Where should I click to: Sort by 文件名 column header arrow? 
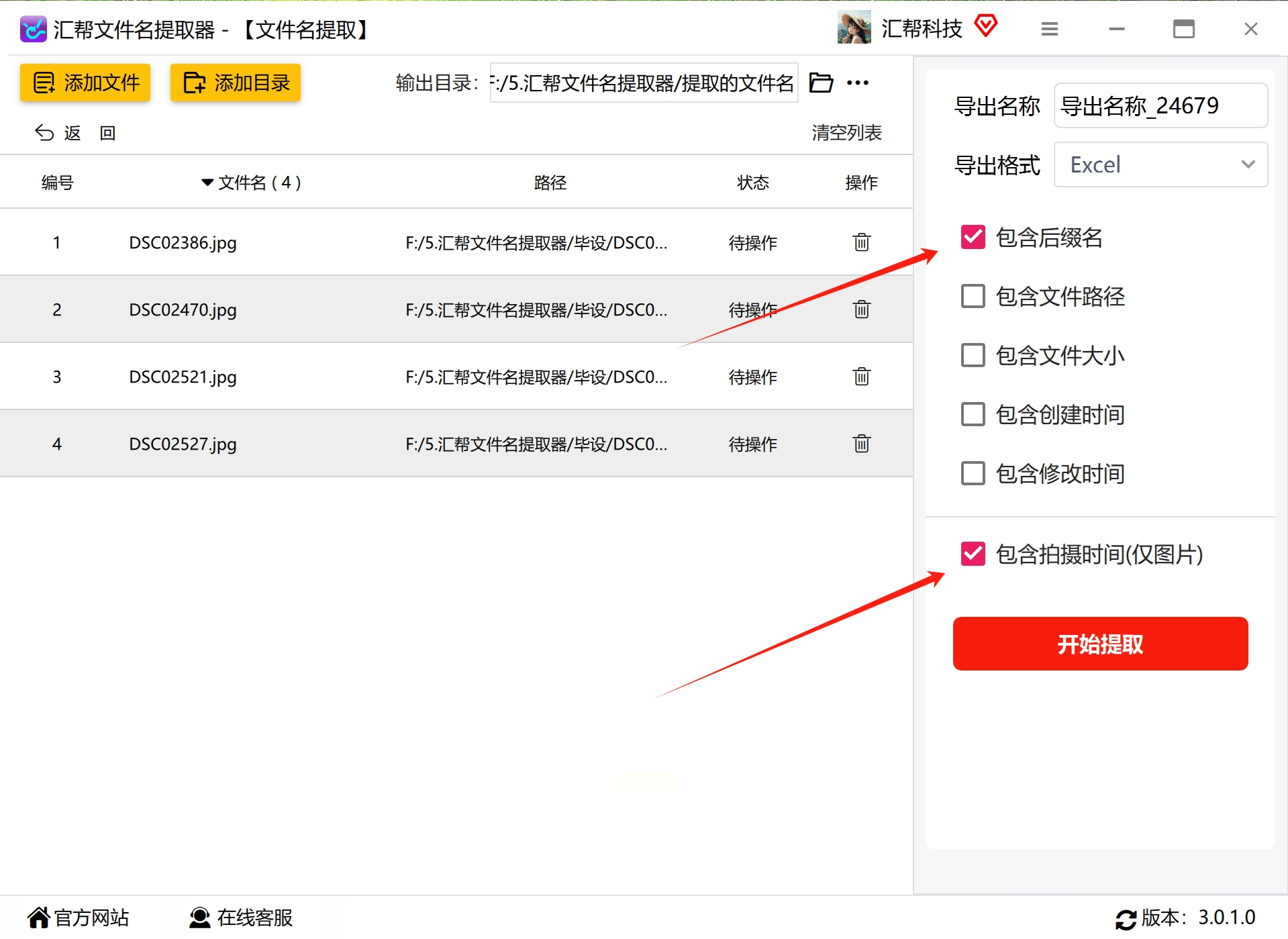point(207,183)
